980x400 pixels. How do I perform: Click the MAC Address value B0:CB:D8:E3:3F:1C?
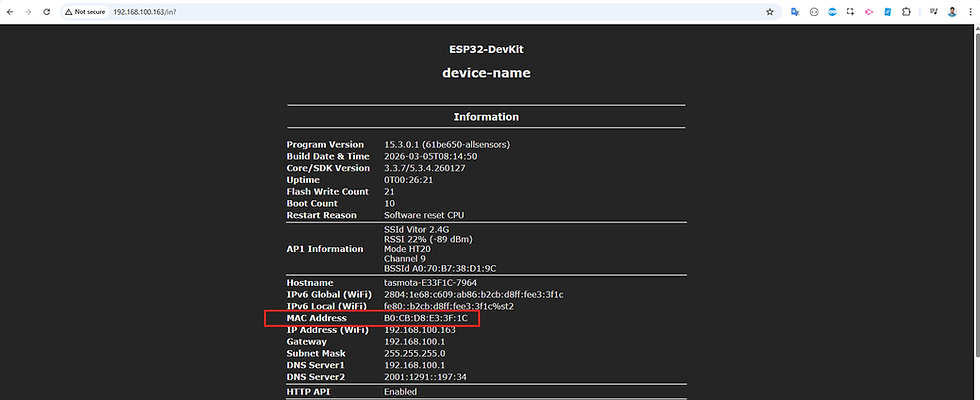426,318
